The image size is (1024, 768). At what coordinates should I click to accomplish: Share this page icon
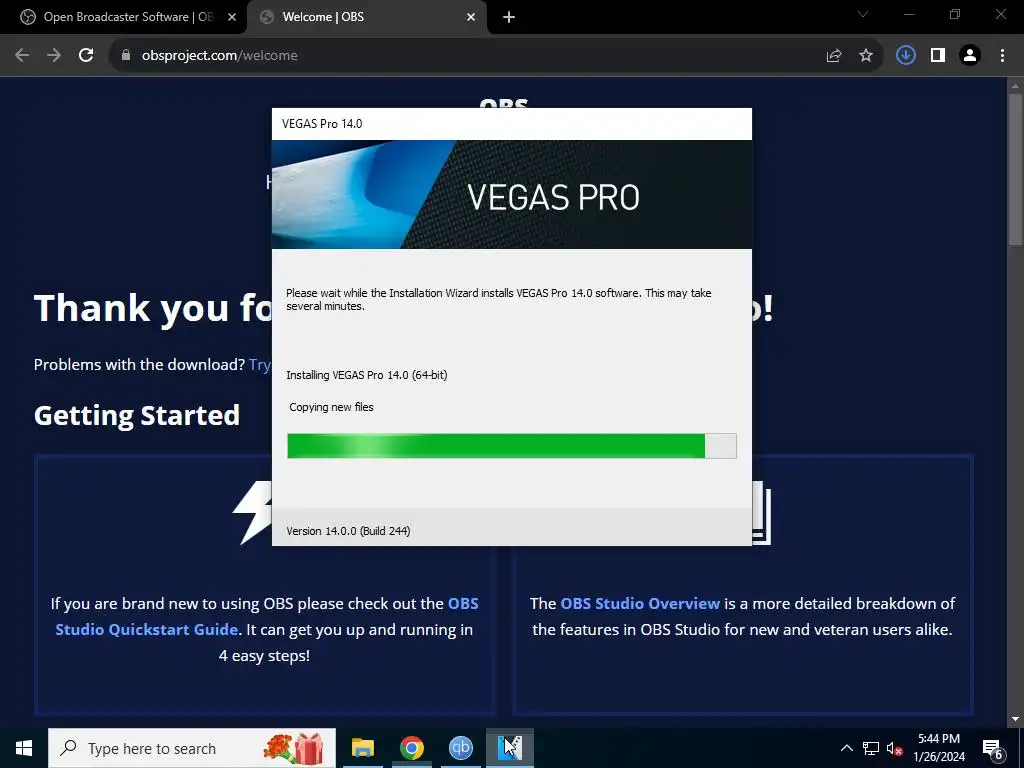coord(834,56)
